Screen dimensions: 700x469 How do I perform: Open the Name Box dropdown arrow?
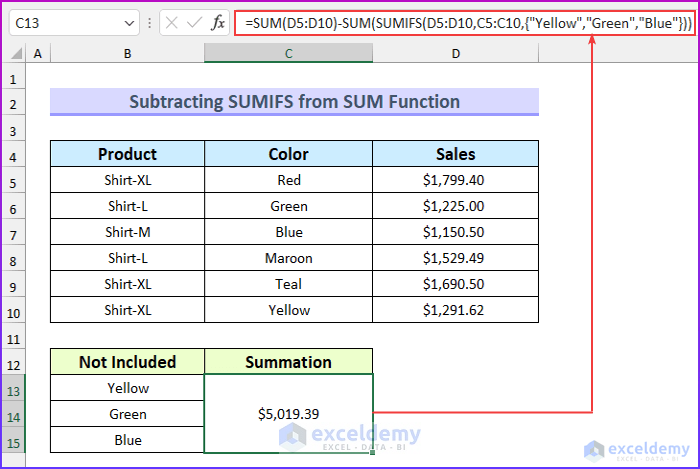pos(130,22)
